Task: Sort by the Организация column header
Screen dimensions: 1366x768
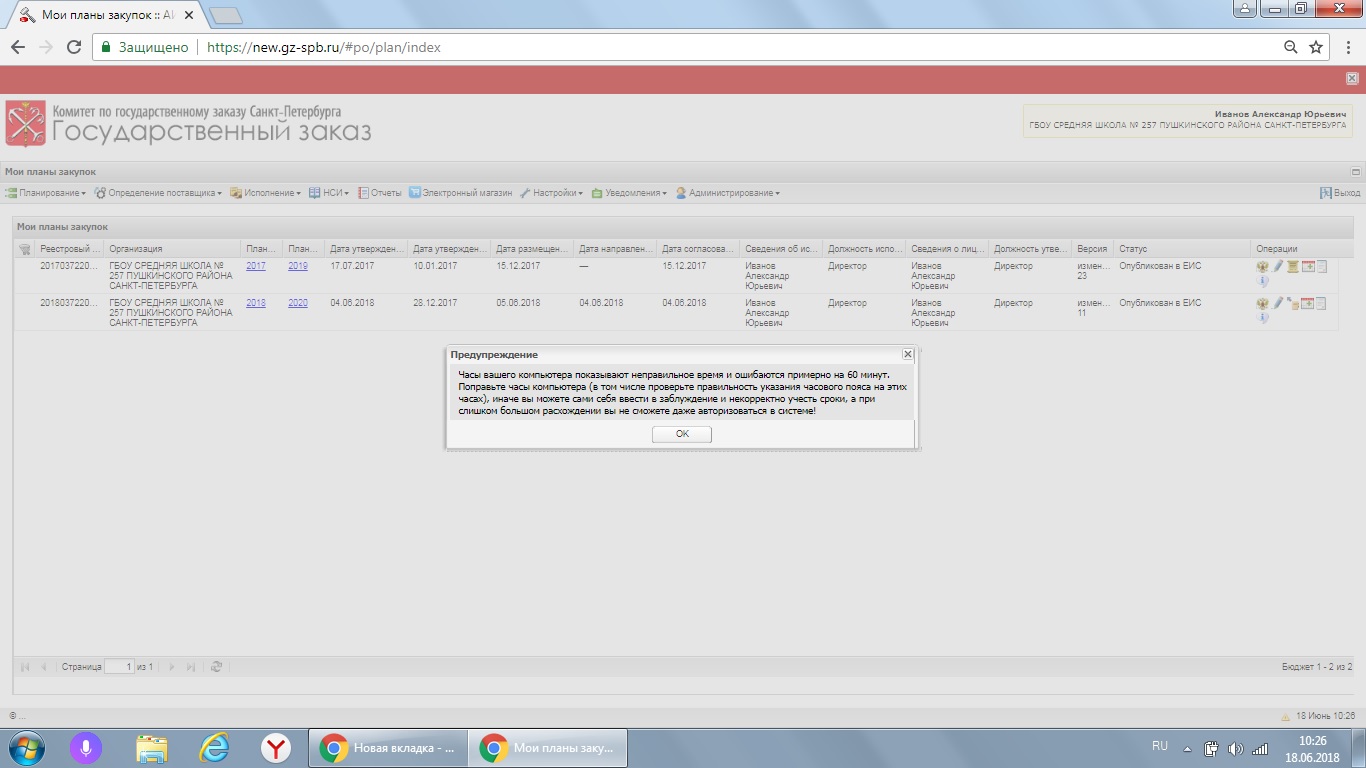Action: [x=173, y=249]
